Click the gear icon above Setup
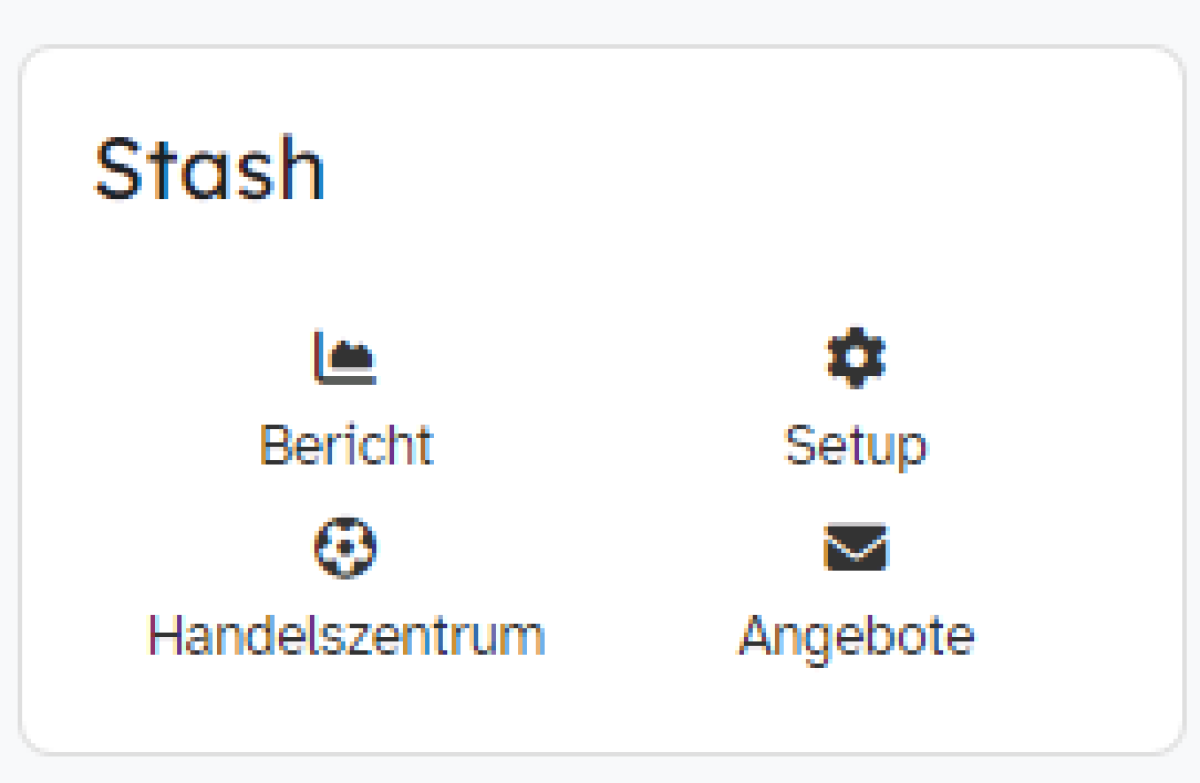 (856, 357)
